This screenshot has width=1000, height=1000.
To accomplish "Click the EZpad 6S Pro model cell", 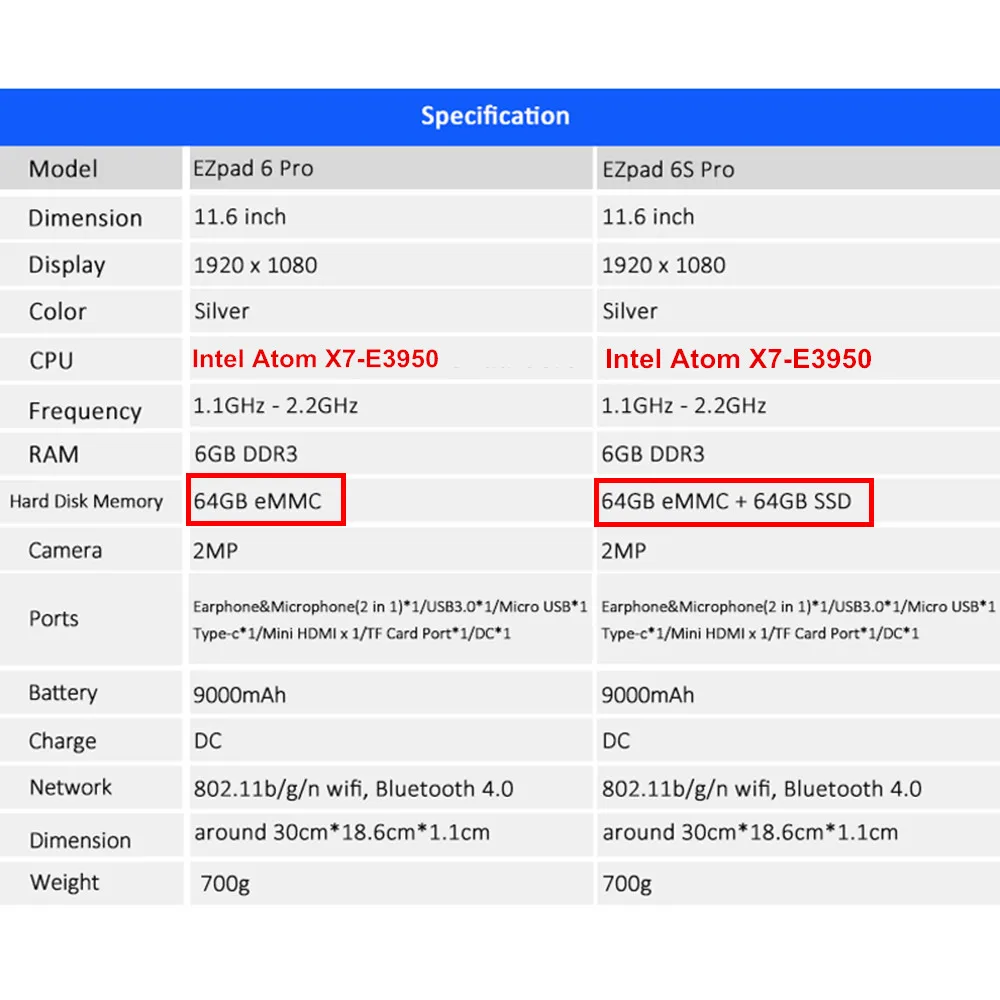I will pyautogui.click(x=668, y=170).
